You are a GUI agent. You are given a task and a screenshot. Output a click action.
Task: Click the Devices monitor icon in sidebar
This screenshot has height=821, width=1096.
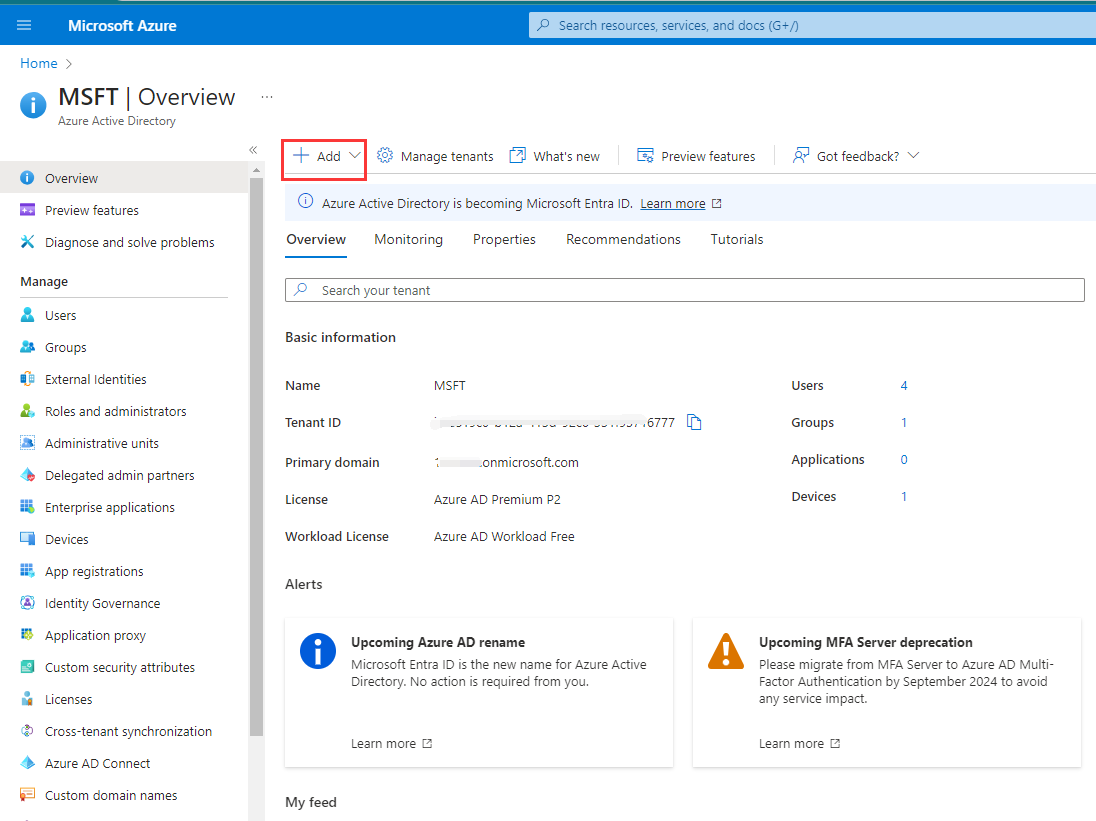(27, 539)
